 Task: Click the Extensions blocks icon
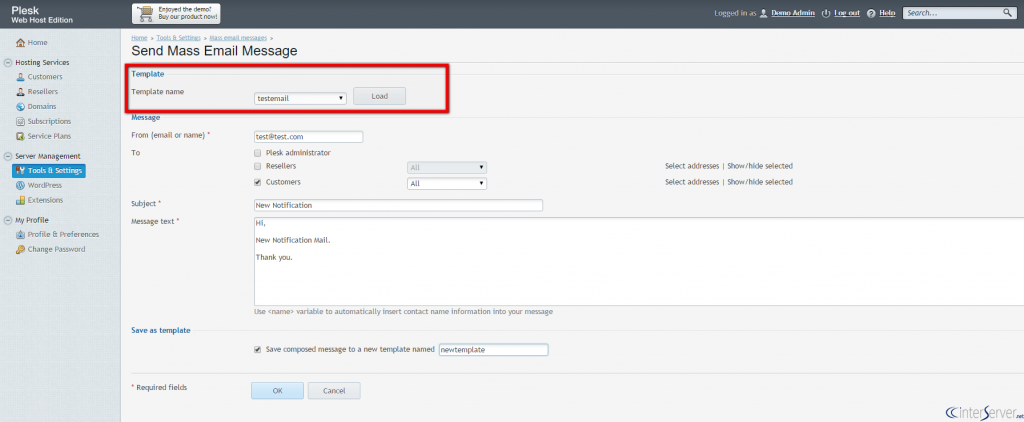click(x=21, y=201)
